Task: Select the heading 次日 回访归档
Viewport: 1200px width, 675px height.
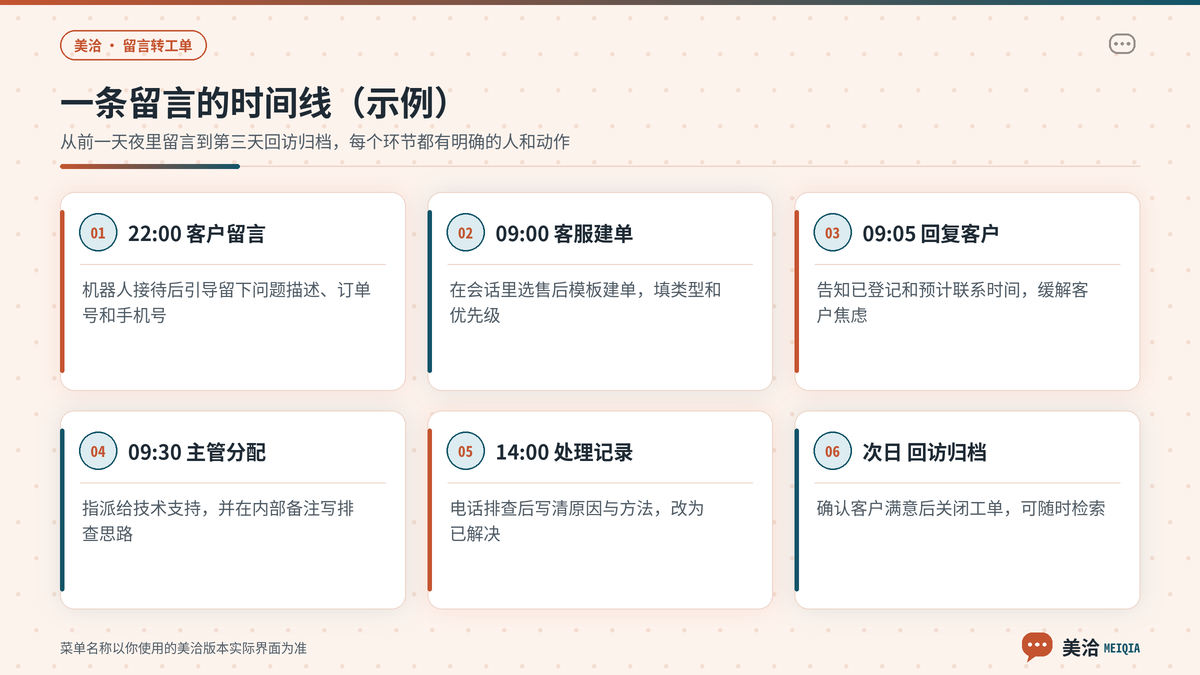Action: (x=925, y=453)
